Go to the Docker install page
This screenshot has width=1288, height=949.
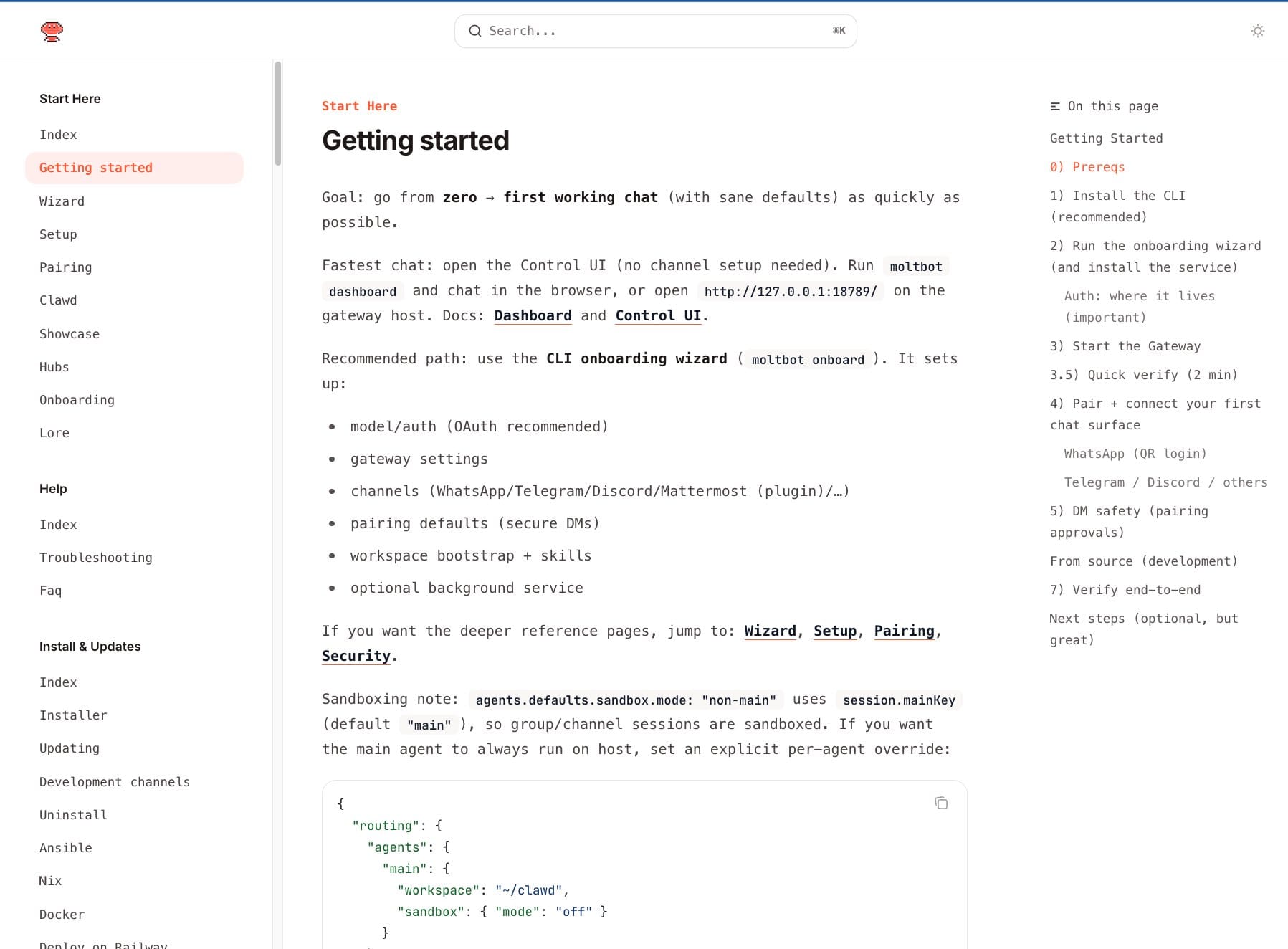(x=62, y=915)
